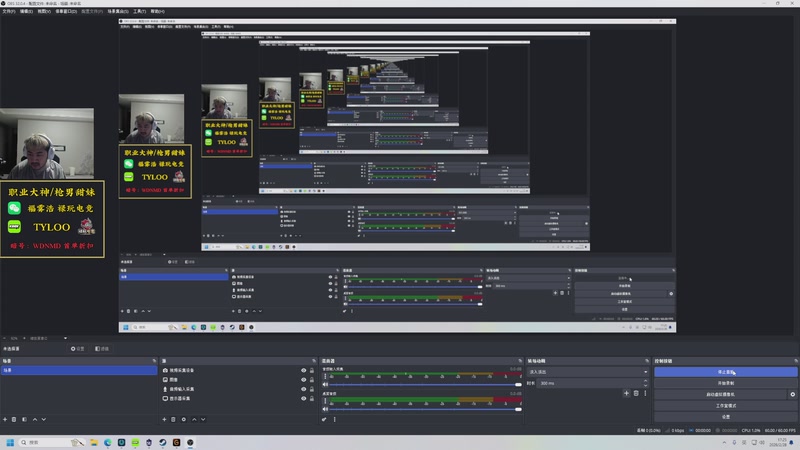Pop out the Scenes dock panel
800x450 pixels.
click(154, 361)
